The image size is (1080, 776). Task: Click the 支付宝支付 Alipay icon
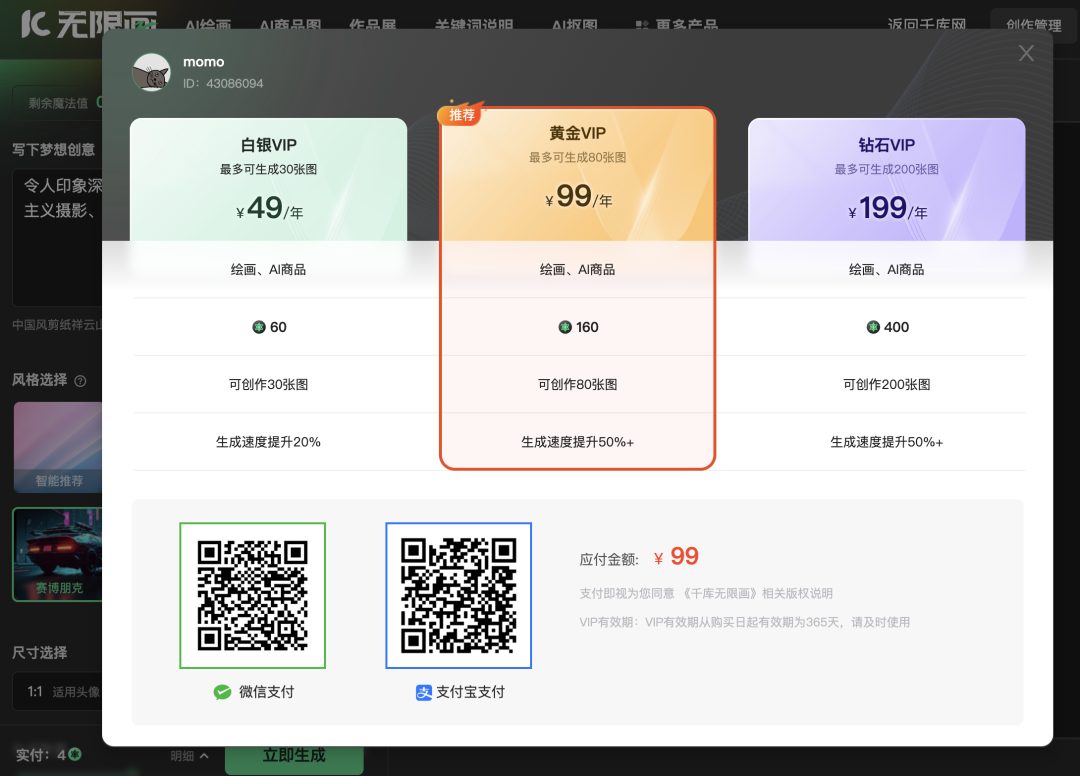[423, 691]
